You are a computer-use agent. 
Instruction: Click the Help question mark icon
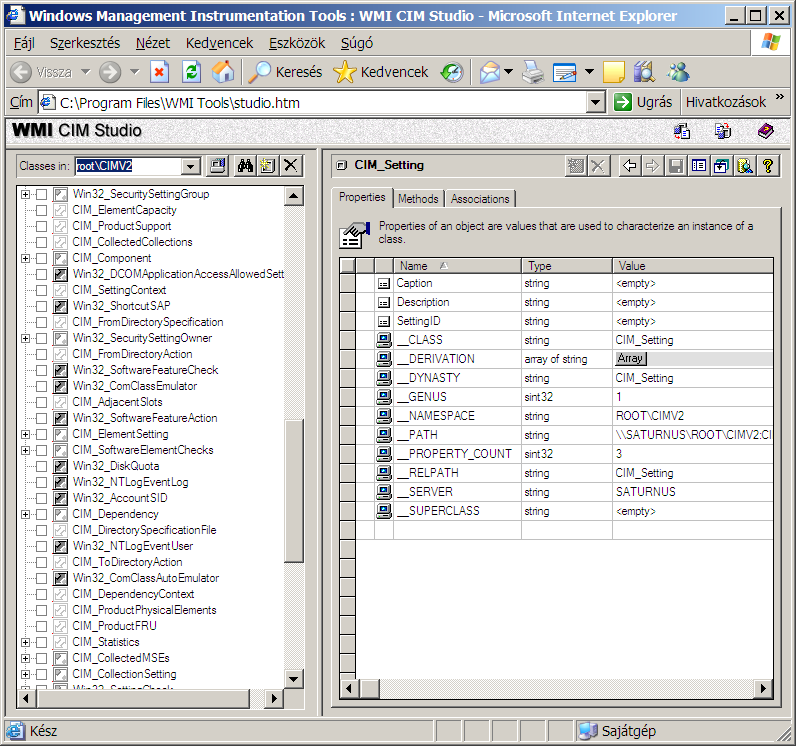[x=768, y=166]
